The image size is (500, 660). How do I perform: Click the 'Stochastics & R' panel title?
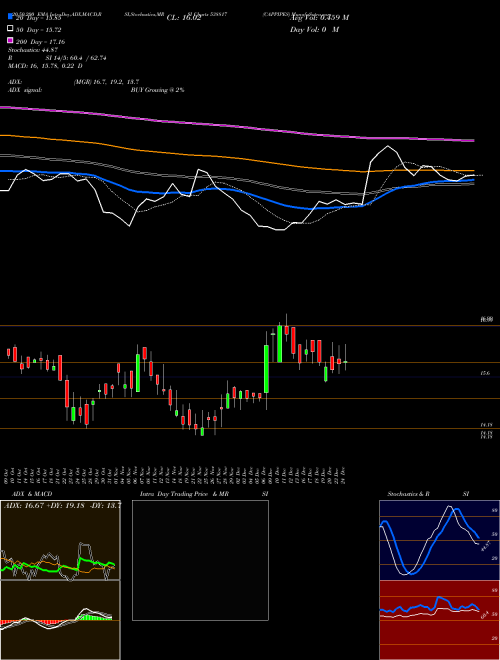[x=409, y=494]
